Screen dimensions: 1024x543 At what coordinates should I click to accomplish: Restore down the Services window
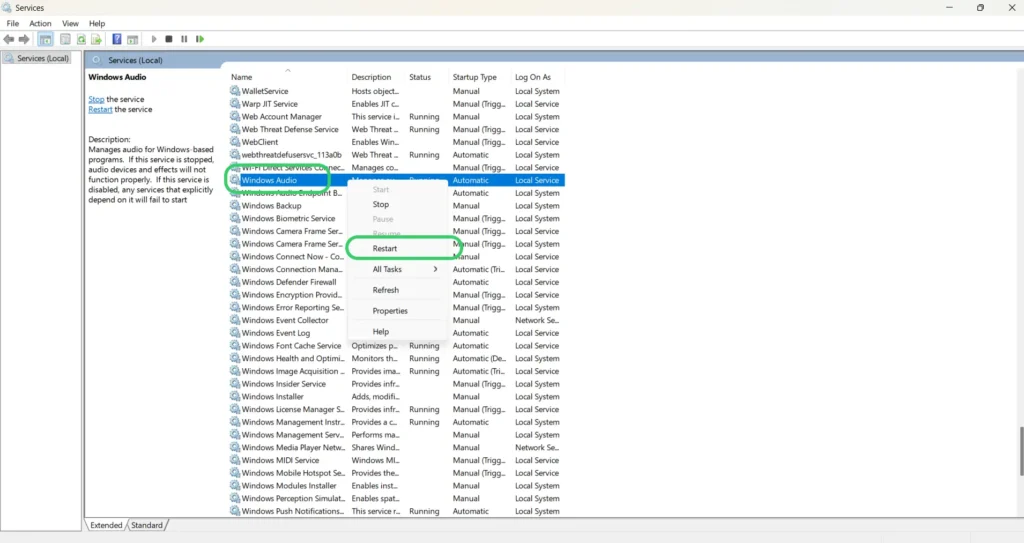pyautogui.click(x=980, y=8)
